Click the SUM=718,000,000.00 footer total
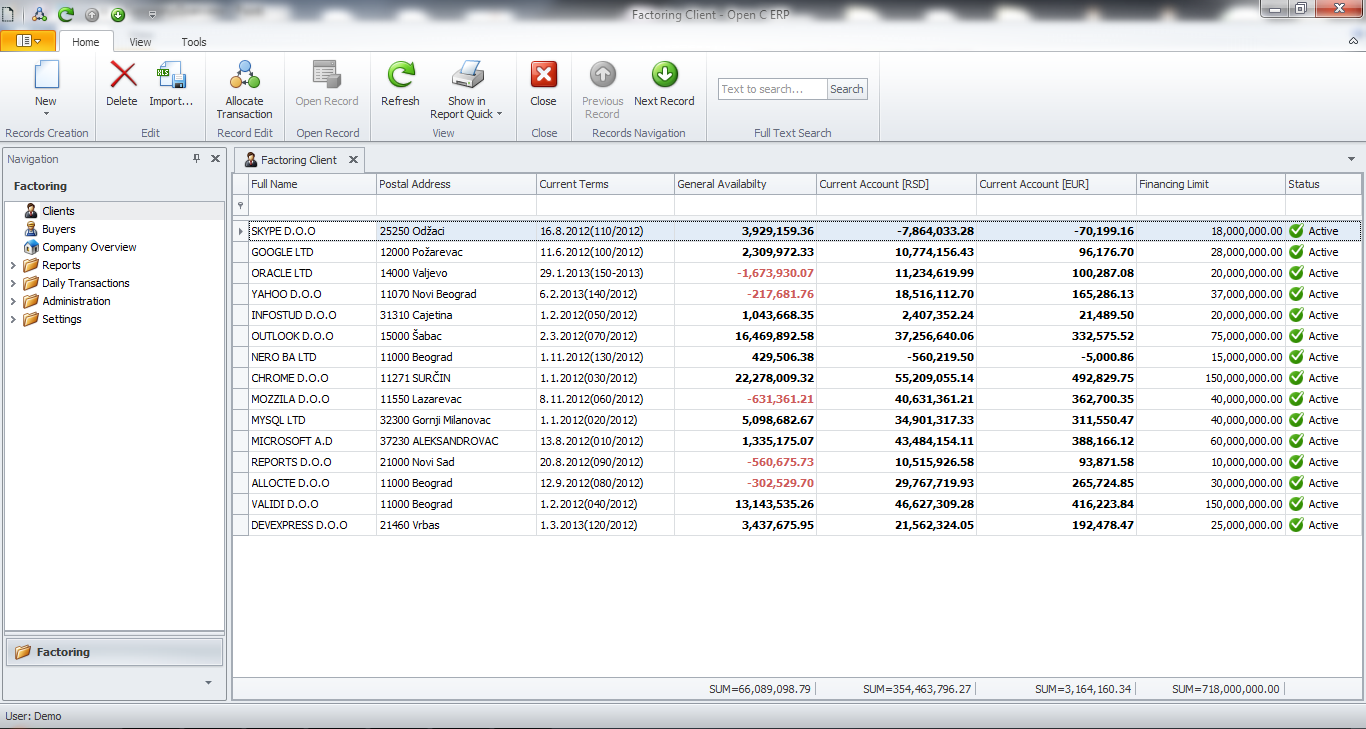This screenshot has width=1366, height=729. [1226, 689]
